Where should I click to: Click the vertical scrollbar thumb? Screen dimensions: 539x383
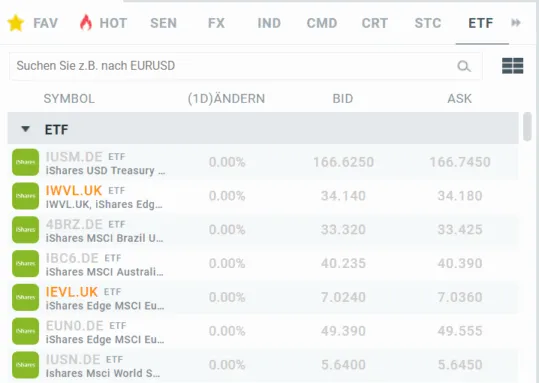pyautogui.click(x=527, y=127)
